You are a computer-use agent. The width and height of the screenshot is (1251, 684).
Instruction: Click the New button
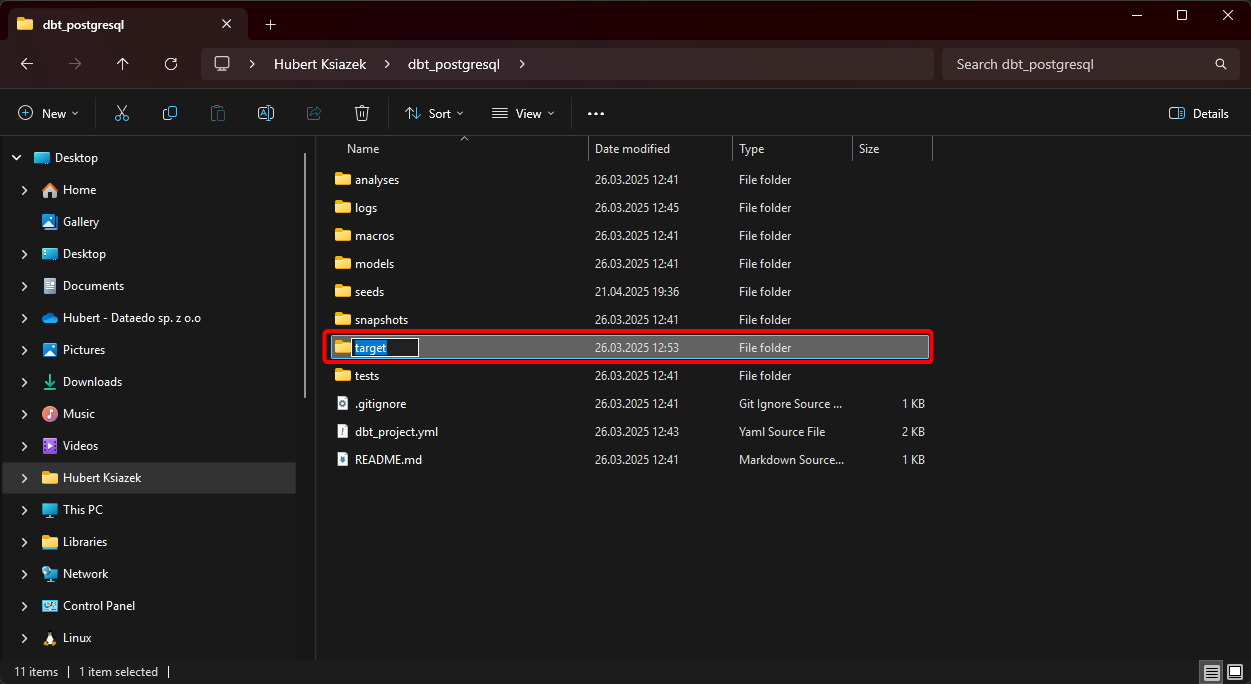(48, 114)
